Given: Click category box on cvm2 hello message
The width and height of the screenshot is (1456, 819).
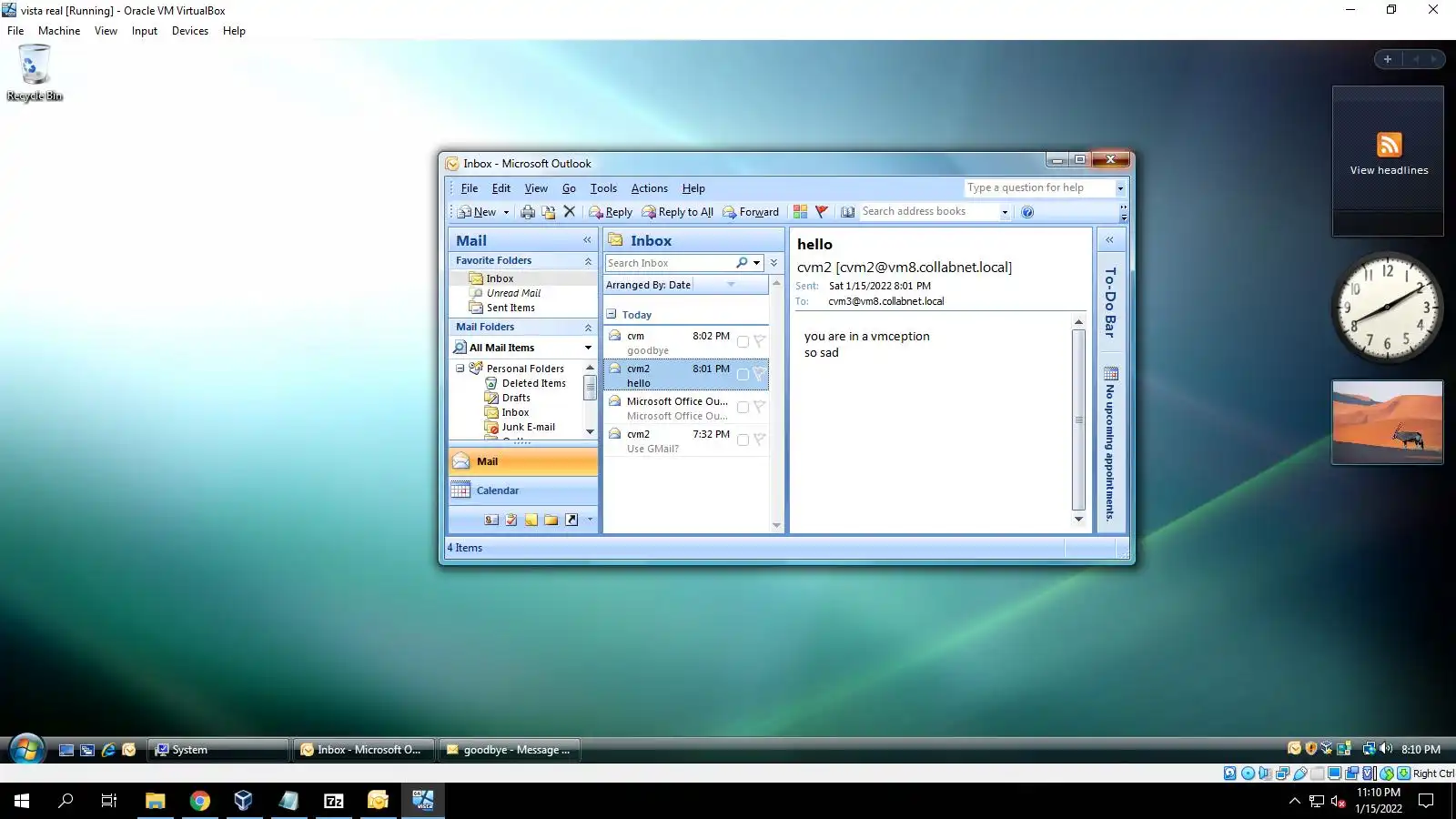Looking at the screenshot, I should (743, 375).
